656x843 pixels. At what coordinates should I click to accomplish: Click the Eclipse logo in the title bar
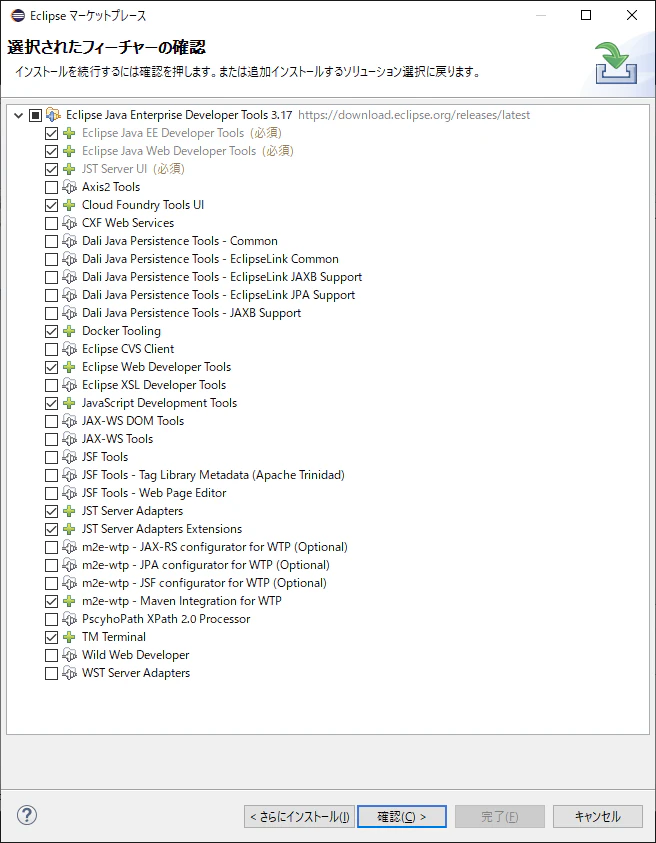pyautogui.click(x=18, y=15)
